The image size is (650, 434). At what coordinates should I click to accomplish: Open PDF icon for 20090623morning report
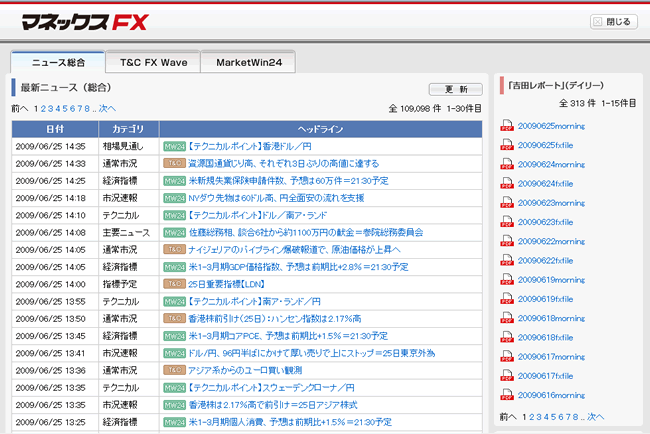[507, 203]
